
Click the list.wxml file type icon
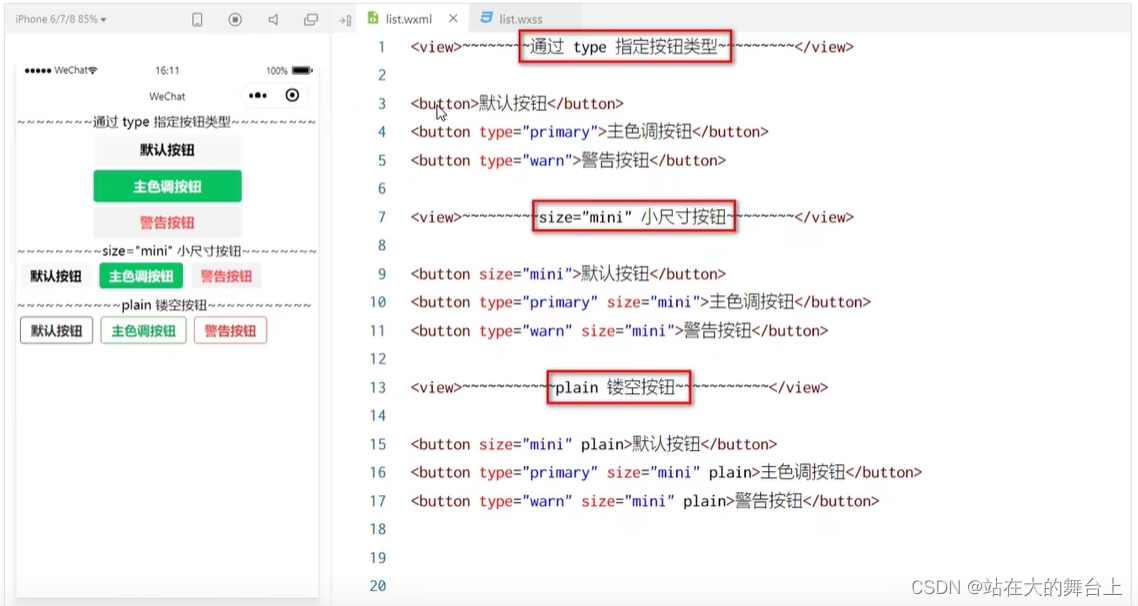[x=373, y=18]
